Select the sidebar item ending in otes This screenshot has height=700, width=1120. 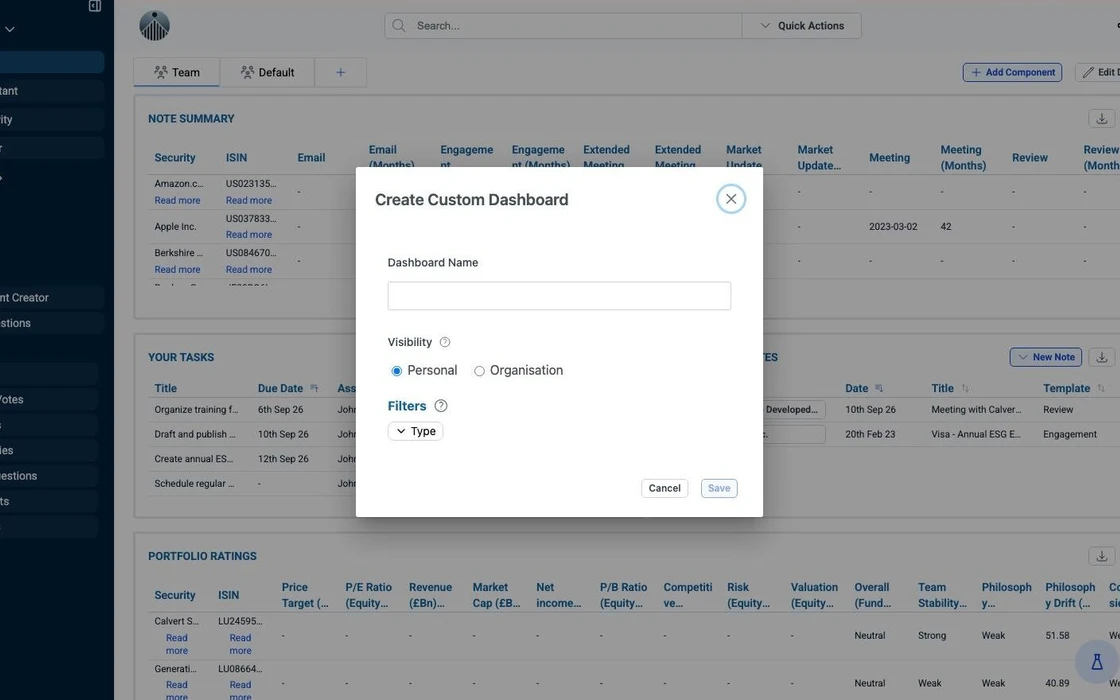click(50, 399)
